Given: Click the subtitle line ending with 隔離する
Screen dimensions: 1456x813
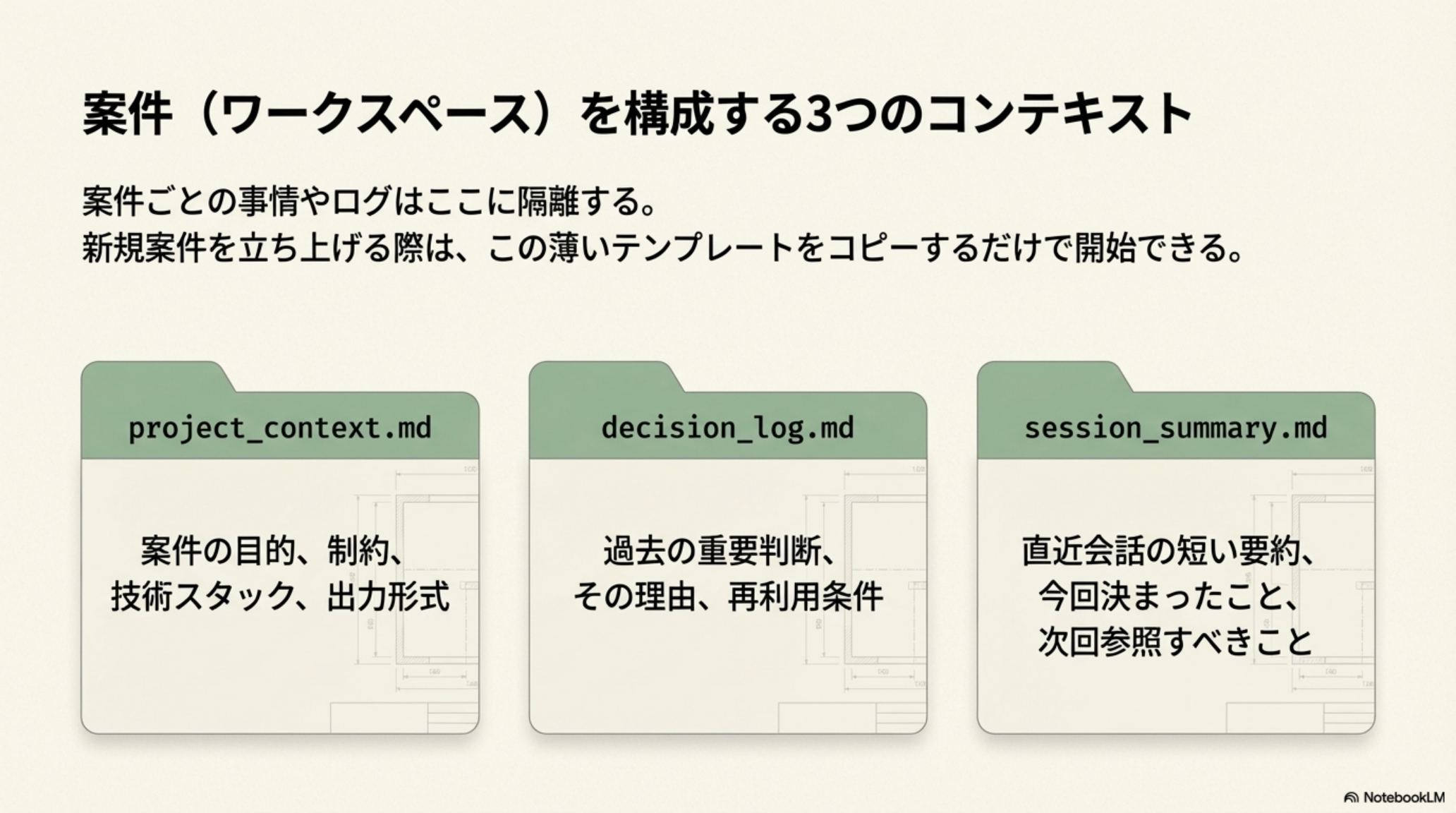Looking at the screenshot, I should pyautogui.click(x=370, y=202).
